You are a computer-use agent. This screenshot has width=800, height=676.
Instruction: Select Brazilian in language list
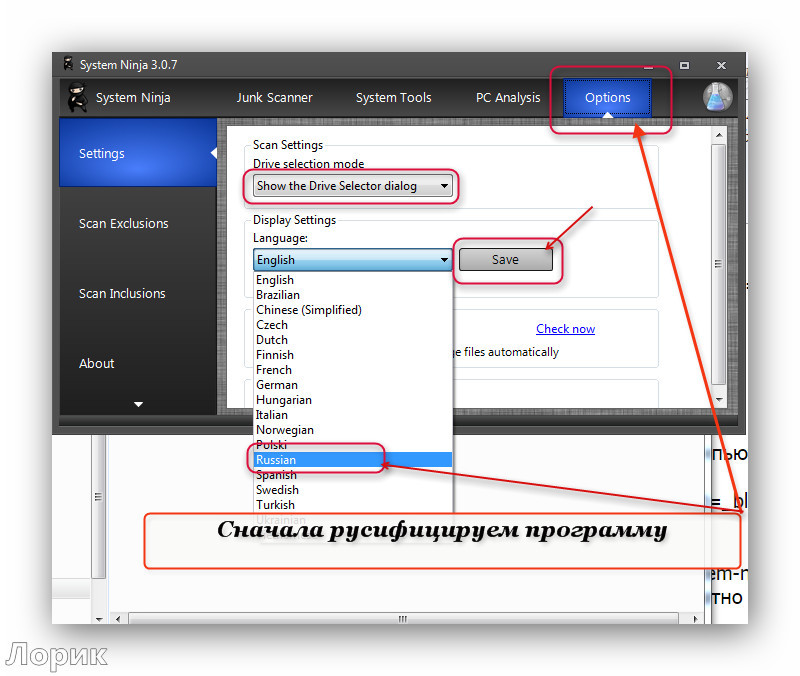353,295
